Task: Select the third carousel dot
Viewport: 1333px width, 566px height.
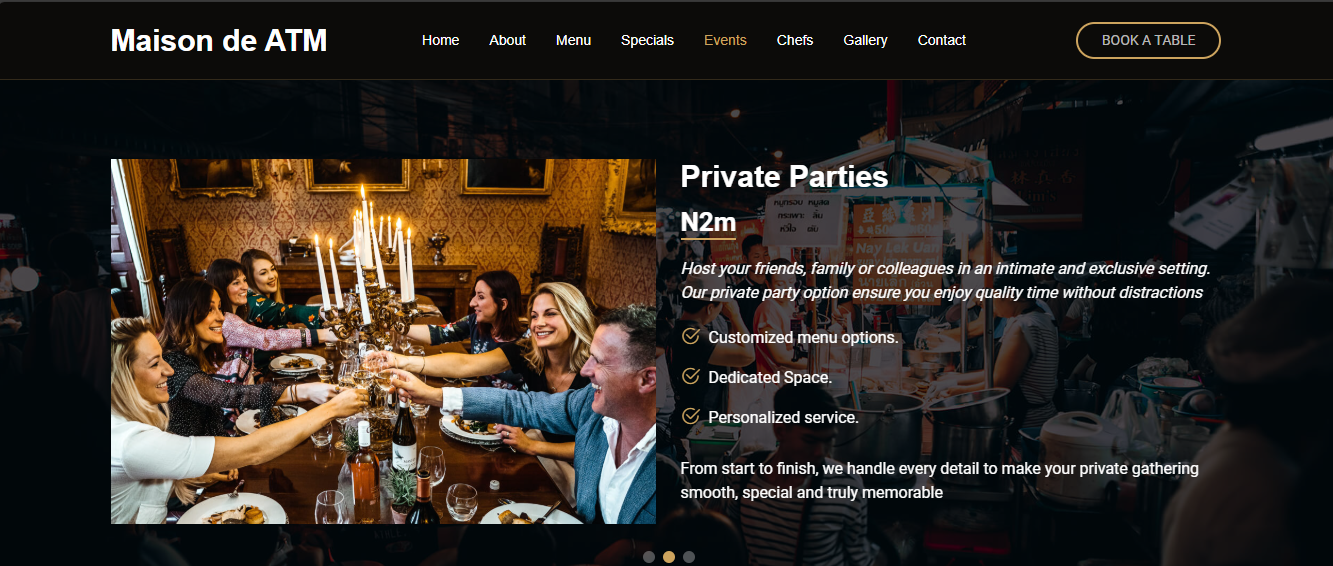Action: click(689, 557)
